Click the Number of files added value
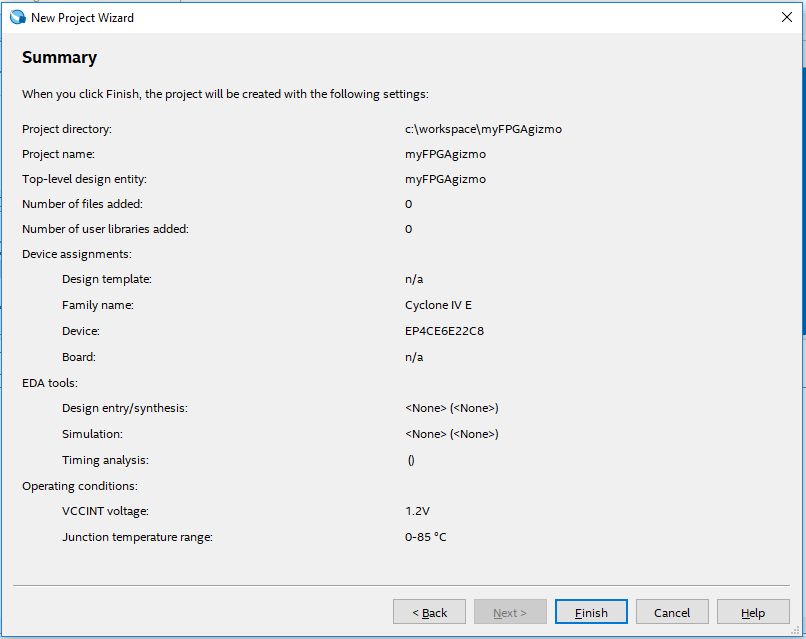This screenshot has height=639, width=806. coord(408,204)
